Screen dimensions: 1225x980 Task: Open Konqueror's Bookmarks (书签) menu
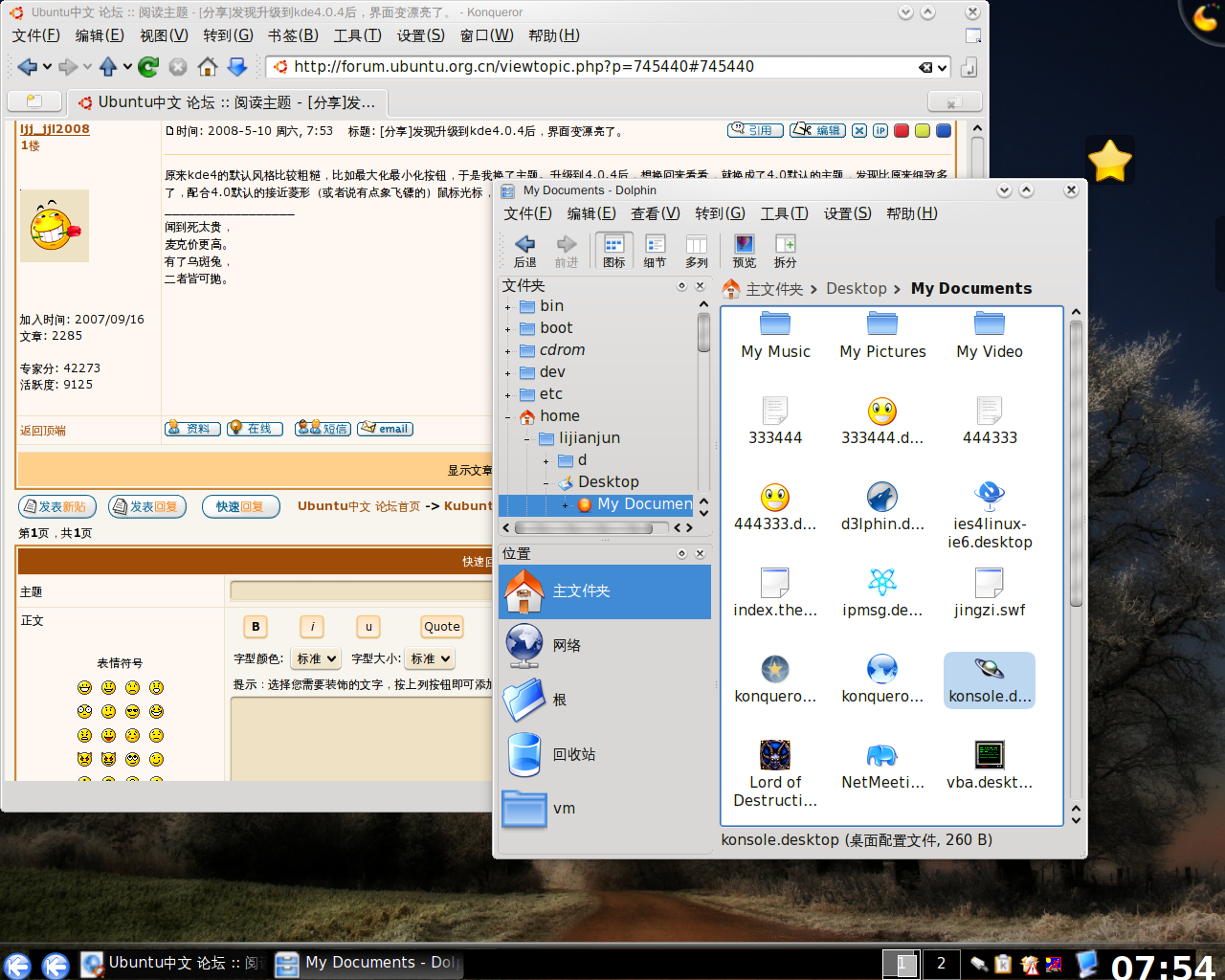(293, 35)
